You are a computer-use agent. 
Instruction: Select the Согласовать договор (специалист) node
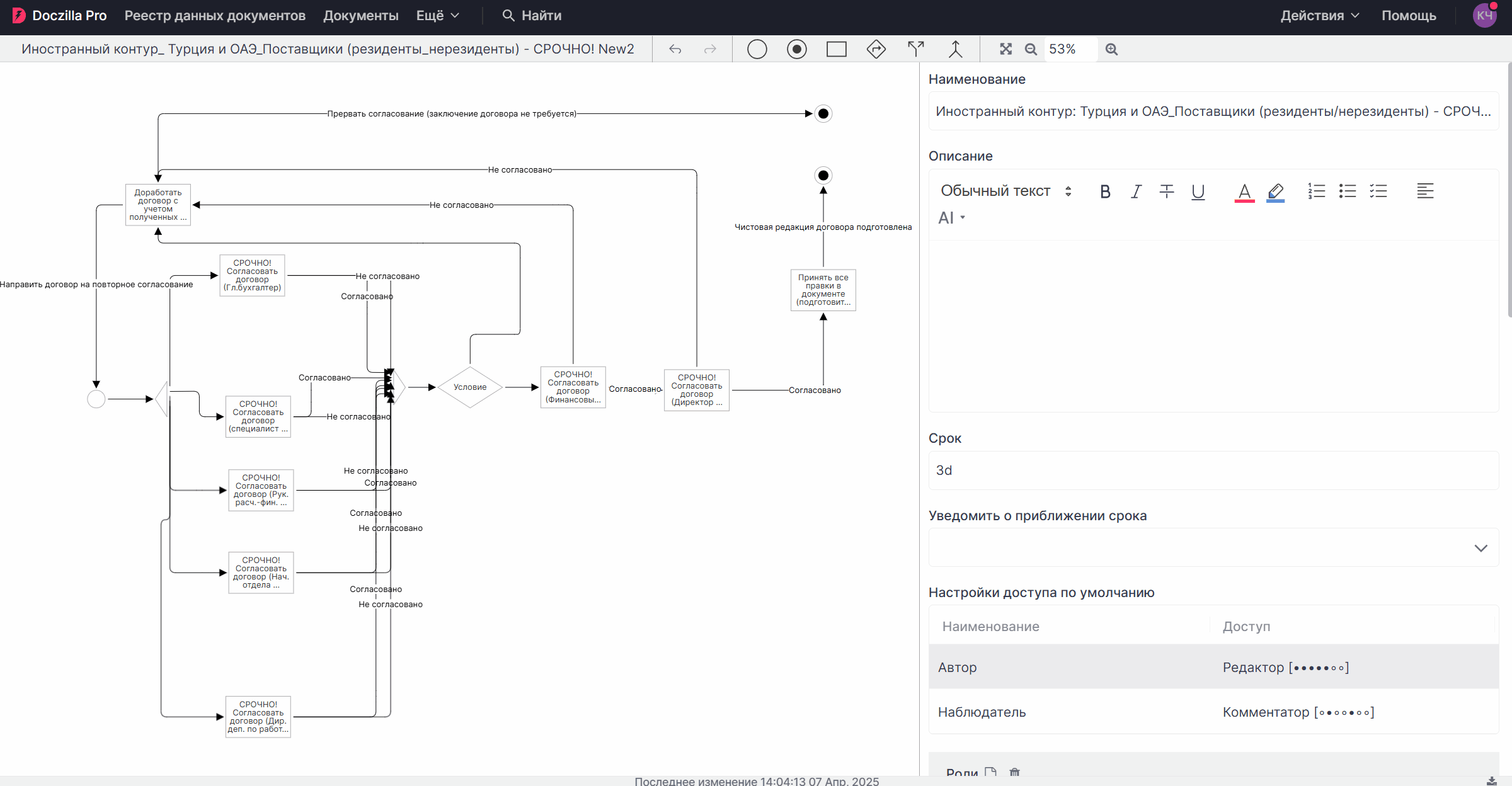(x=258, y=416)
